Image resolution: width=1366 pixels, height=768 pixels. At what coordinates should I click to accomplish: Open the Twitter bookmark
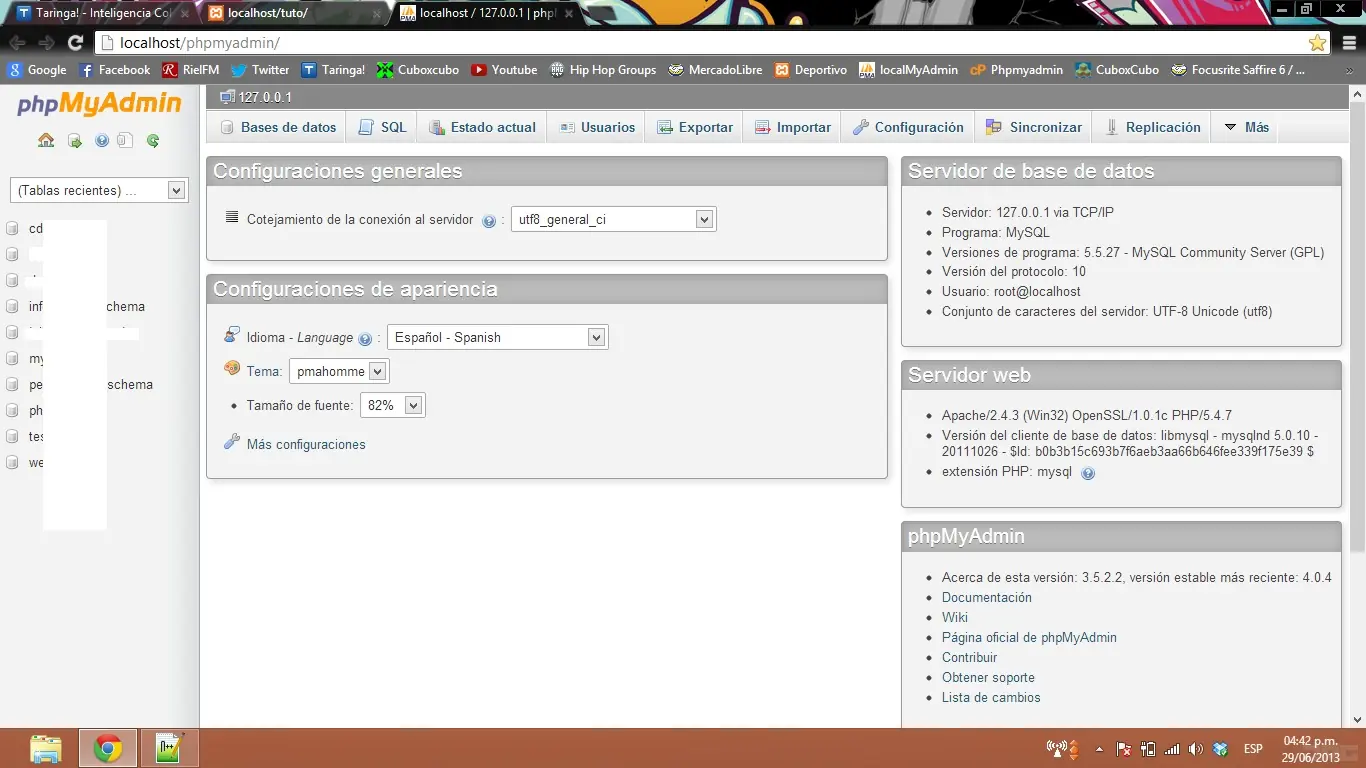[x=260, y=70]
